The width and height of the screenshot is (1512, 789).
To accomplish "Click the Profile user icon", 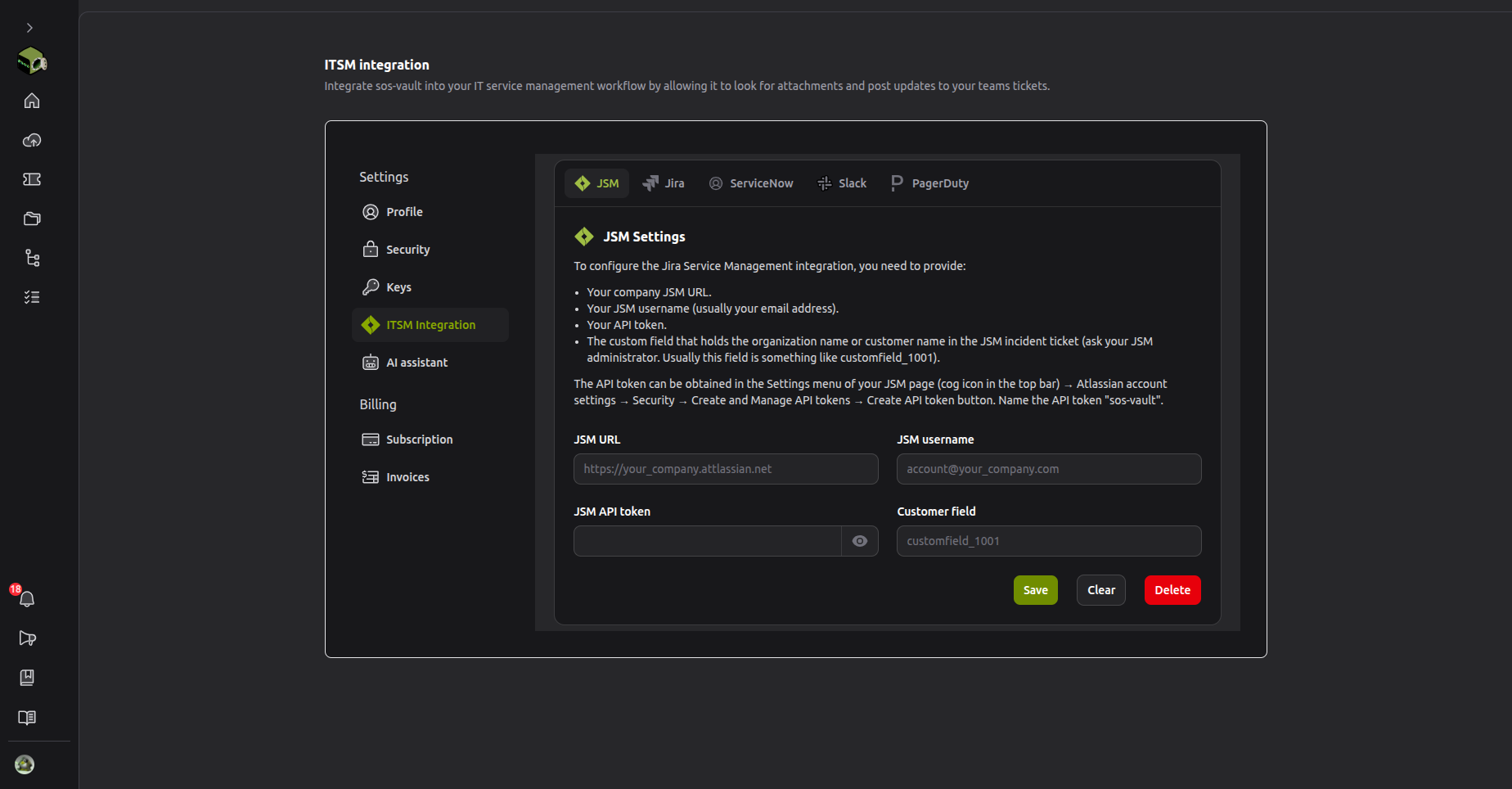I will pyautogui.click(x=371, y=212).
